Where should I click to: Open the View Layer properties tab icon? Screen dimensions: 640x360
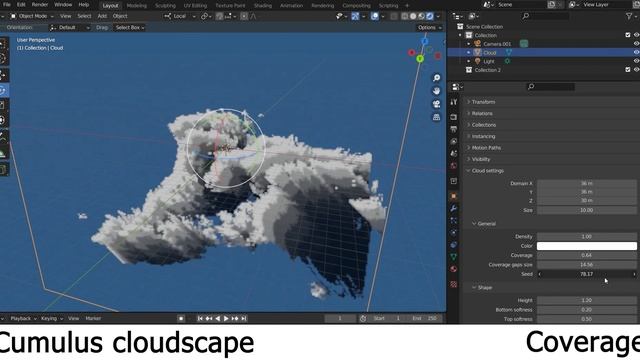click(453, 141)
